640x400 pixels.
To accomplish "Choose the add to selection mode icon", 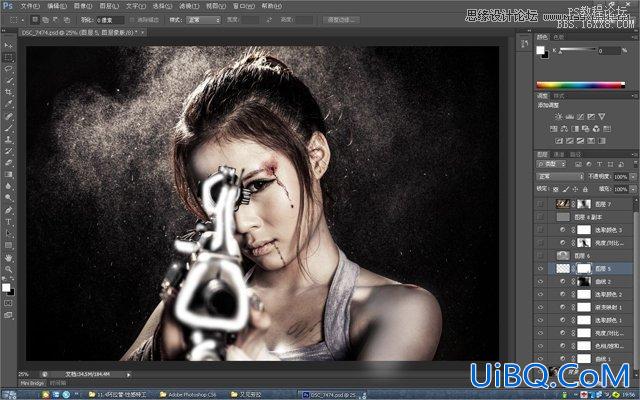I will (45, 20).
